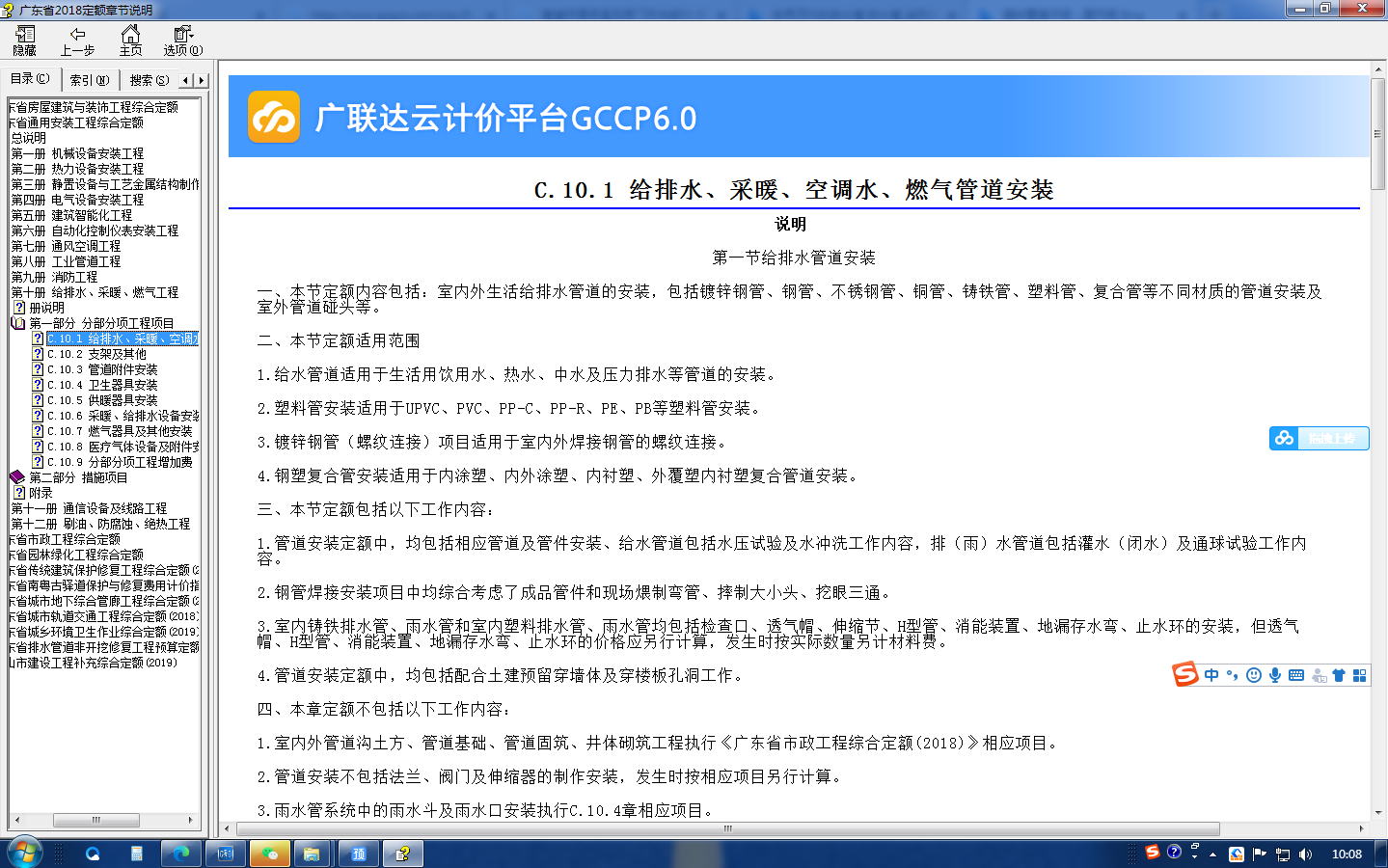Click contents pane scroll-right arrow

pyautogui.click(x=190, y=820)
